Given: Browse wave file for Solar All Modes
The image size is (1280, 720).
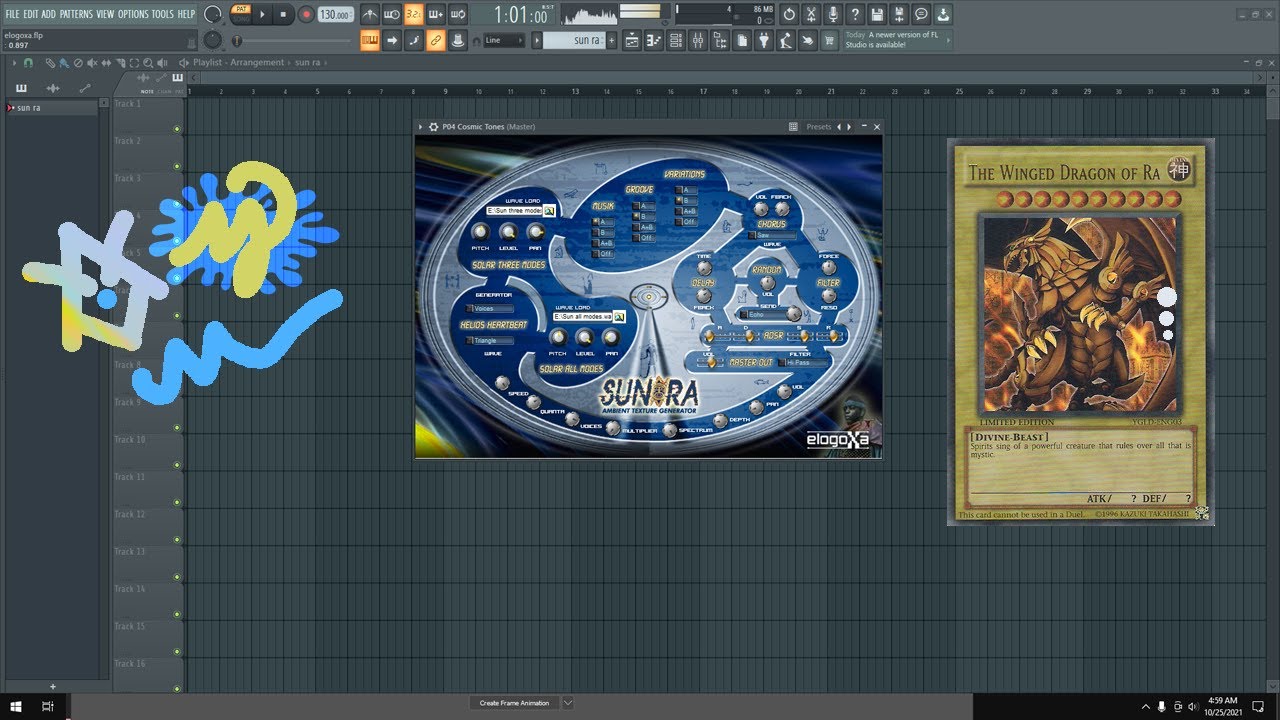Looking at the screenshot, I should (x=619, y=317).
